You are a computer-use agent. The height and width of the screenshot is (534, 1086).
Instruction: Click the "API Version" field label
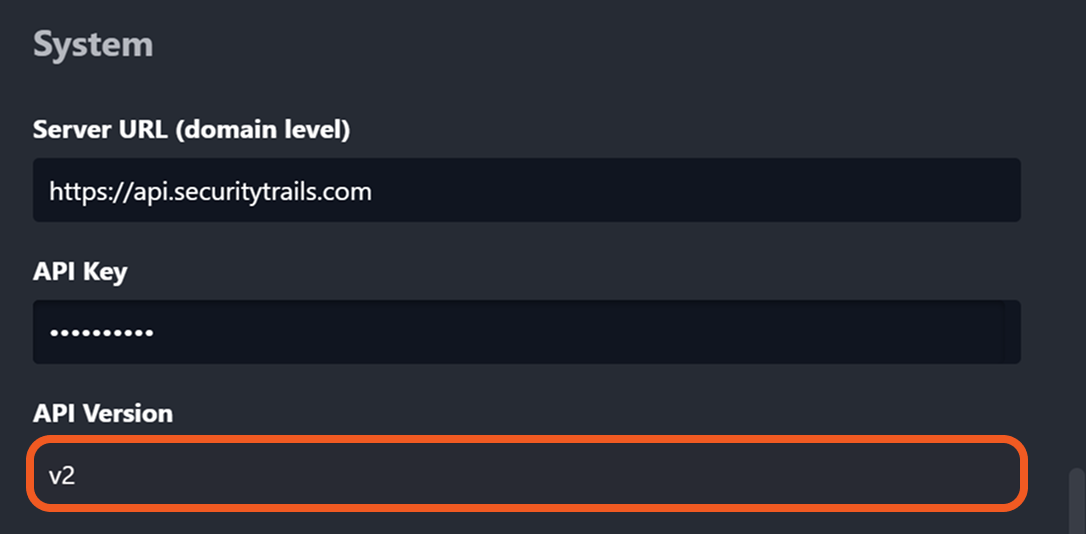[102, 413]
